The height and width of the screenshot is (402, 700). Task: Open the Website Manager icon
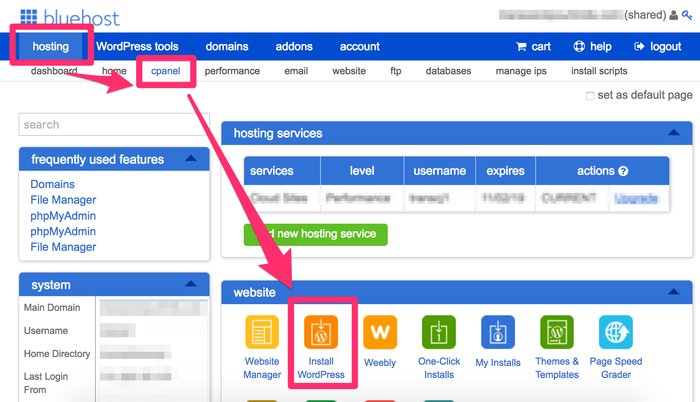pos(262,332)
